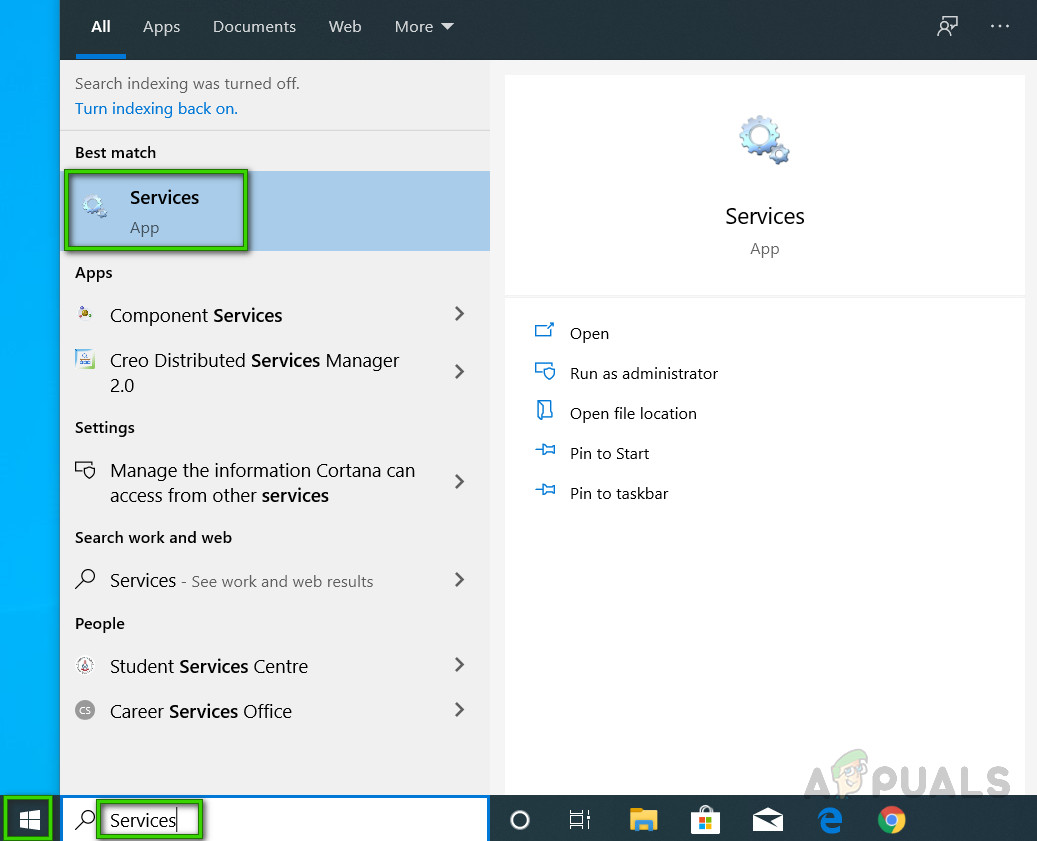Expand Career Services Office chevron
This screenshot has height=841, width=1037.
tap(460, 709)
